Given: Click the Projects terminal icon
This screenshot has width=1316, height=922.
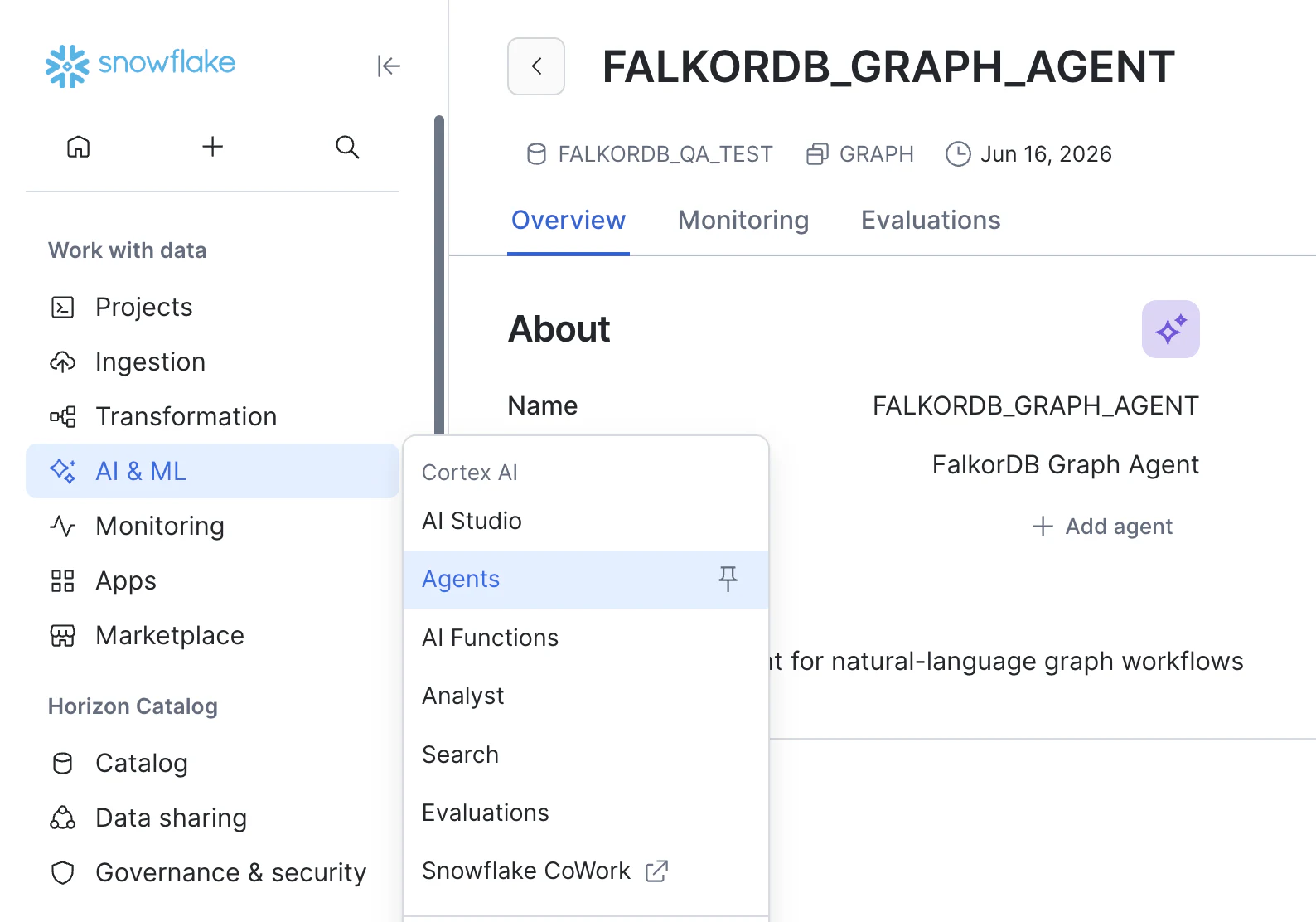Looking at the screenshot, I should pos(63,308).
